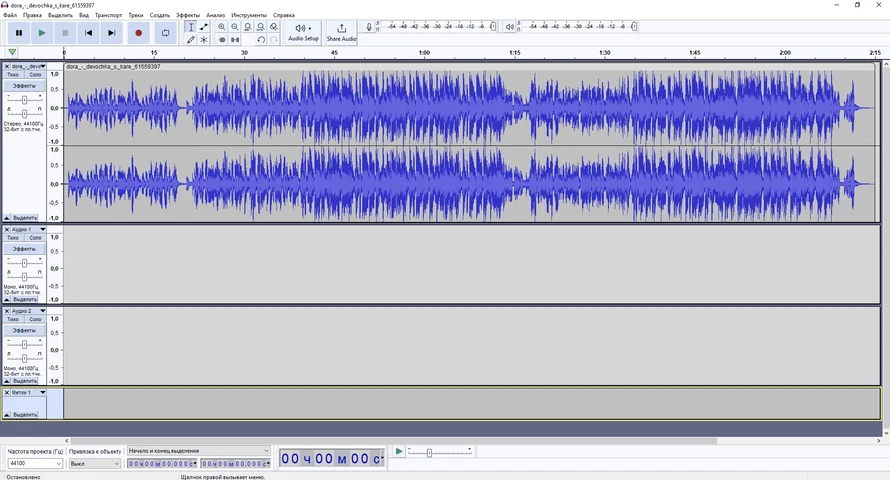Solo the Аудио 1 track
This screenshot has height=480, width=890.
point(35,238)
